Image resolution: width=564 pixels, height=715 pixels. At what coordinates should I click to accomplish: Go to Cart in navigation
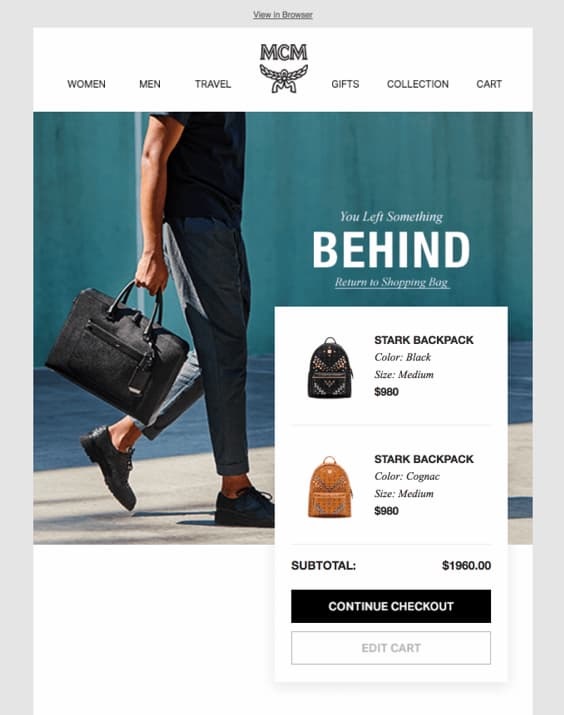489,84
